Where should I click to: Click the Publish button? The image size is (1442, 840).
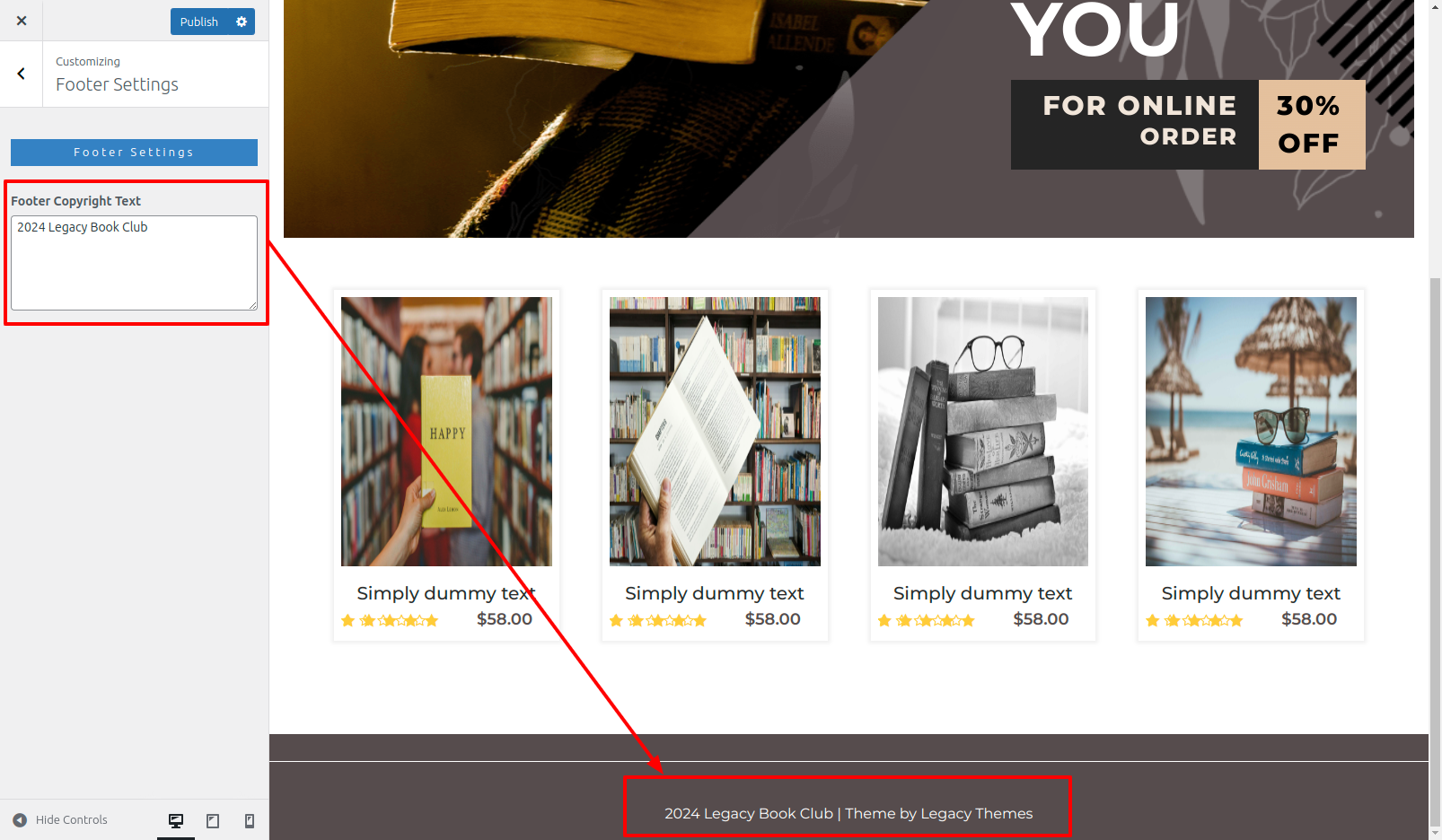(198, 22)
